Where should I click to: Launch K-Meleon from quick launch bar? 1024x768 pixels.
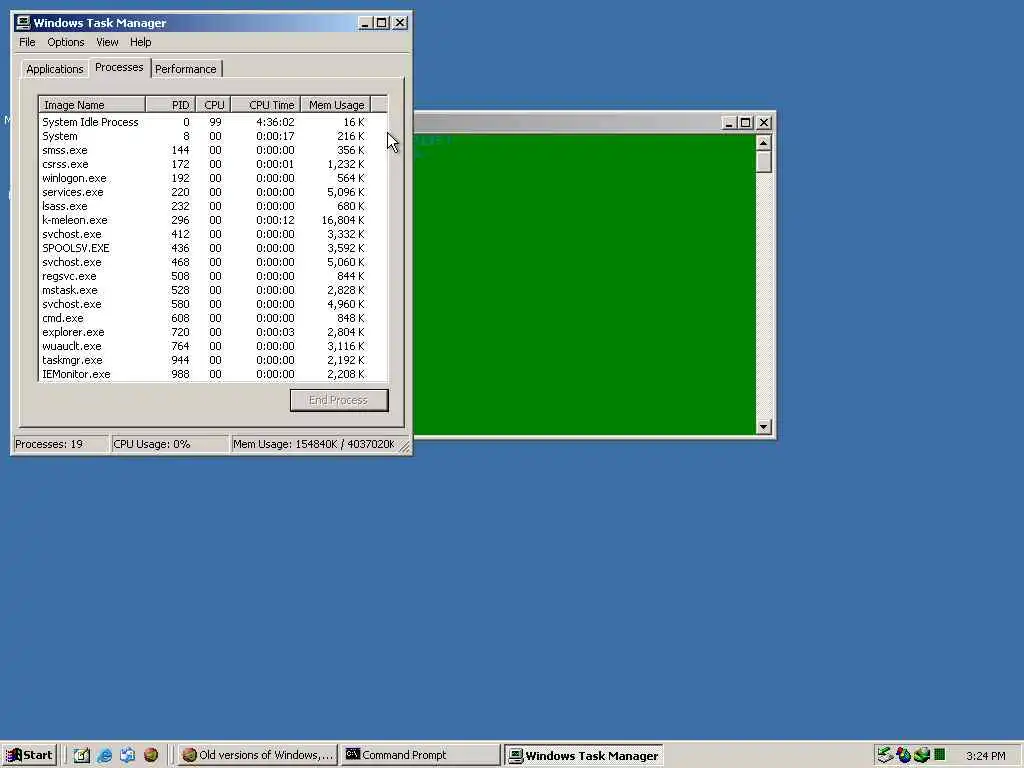point(151,755)
